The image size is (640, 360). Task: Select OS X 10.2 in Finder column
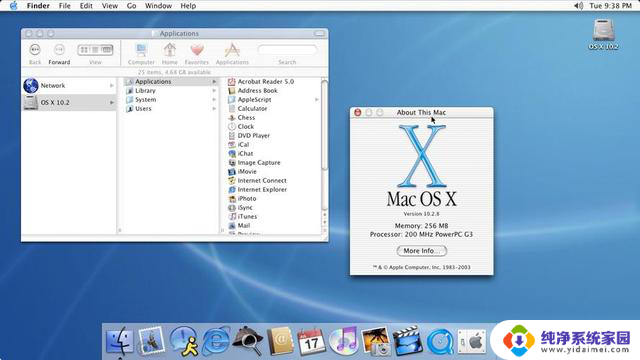(69, 102)
